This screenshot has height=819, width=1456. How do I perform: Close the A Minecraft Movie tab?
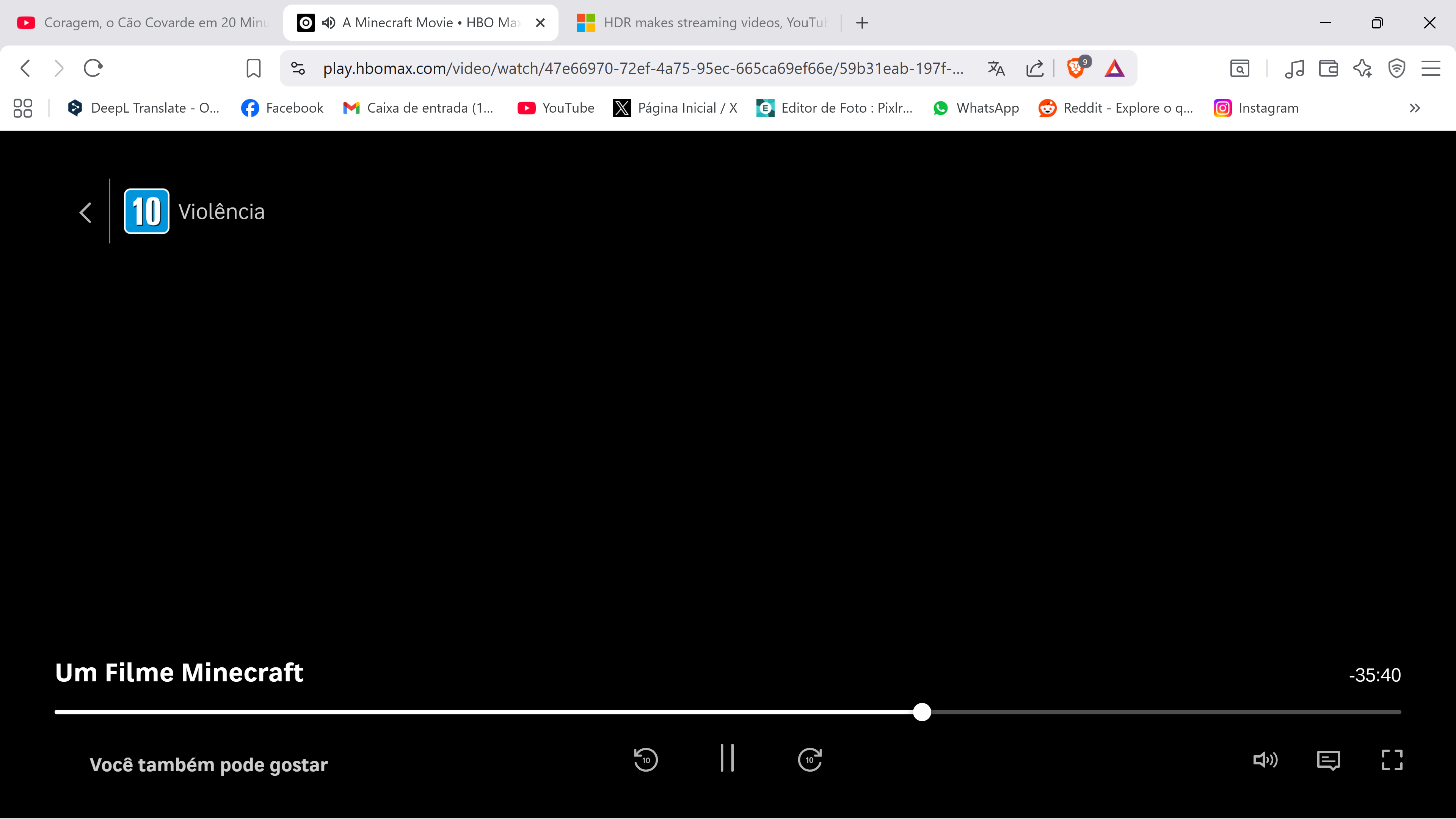pyautogui.click(x=540, y=23)
